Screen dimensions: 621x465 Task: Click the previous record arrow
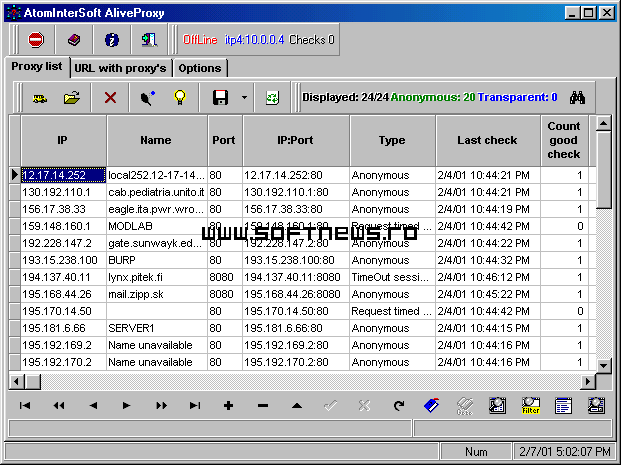(x=93, y=405)
